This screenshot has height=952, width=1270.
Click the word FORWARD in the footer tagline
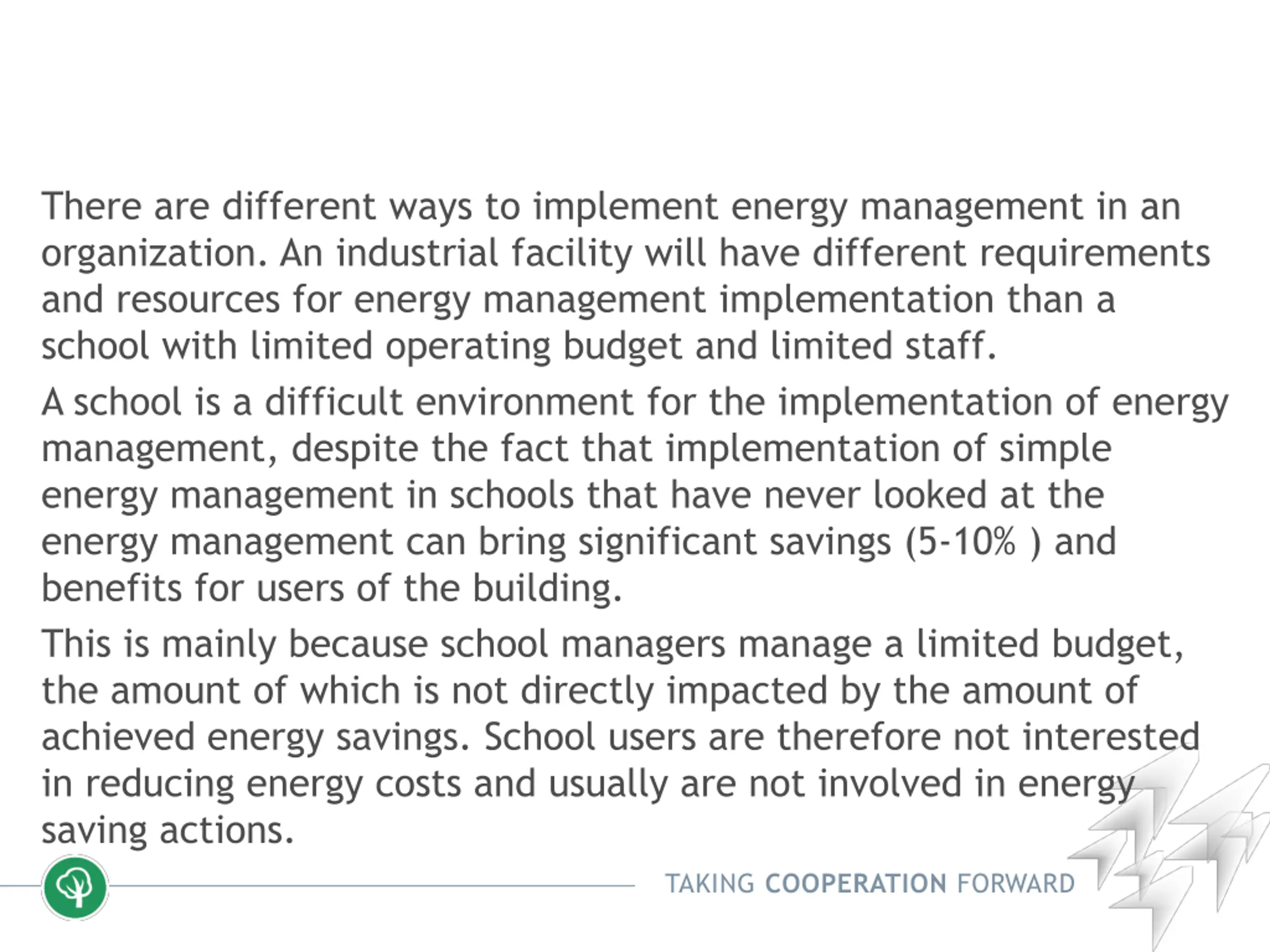1016,884
